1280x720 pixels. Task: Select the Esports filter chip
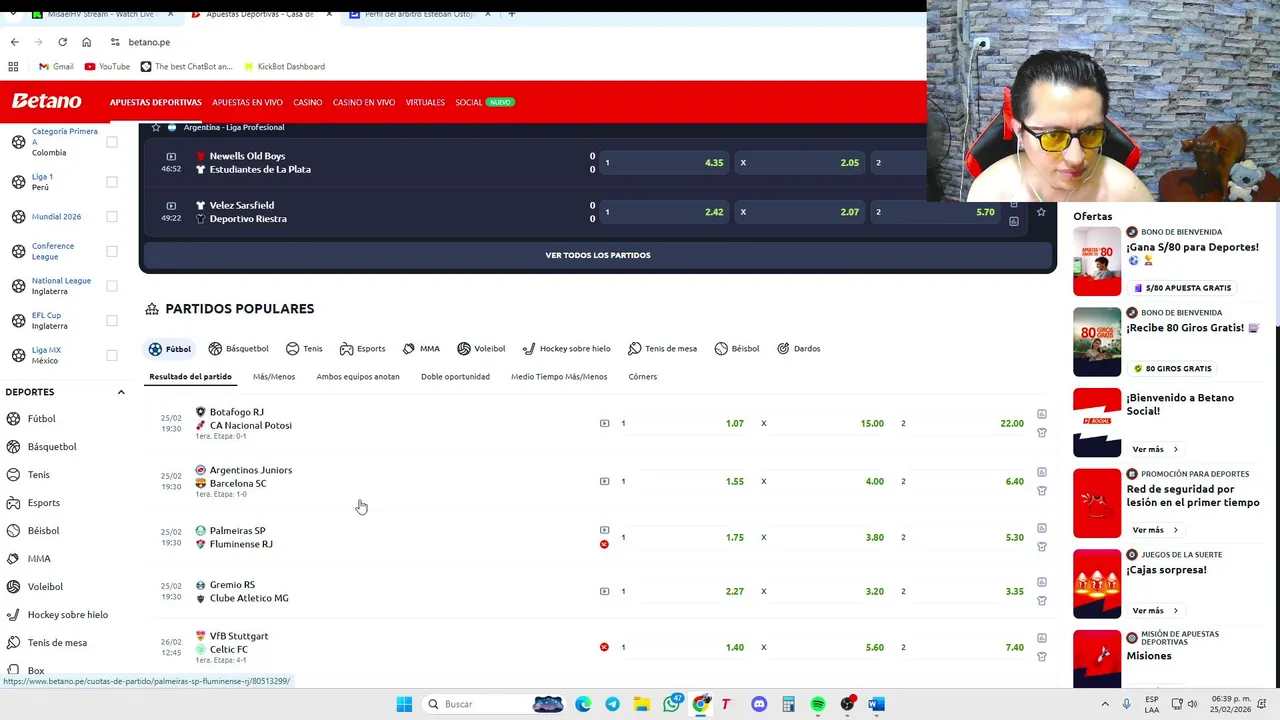click(x=362, y=349)
